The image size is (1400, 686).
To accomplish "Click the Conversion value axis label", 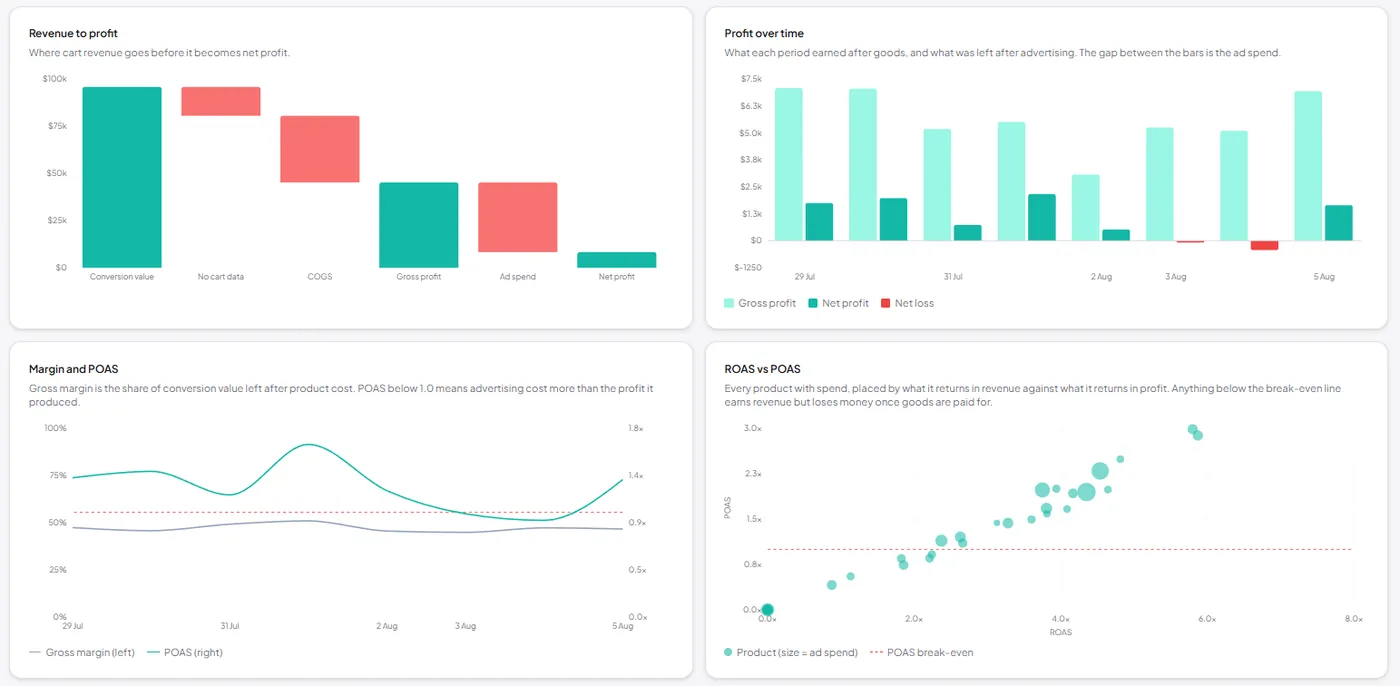I will (x=122, y=277).
